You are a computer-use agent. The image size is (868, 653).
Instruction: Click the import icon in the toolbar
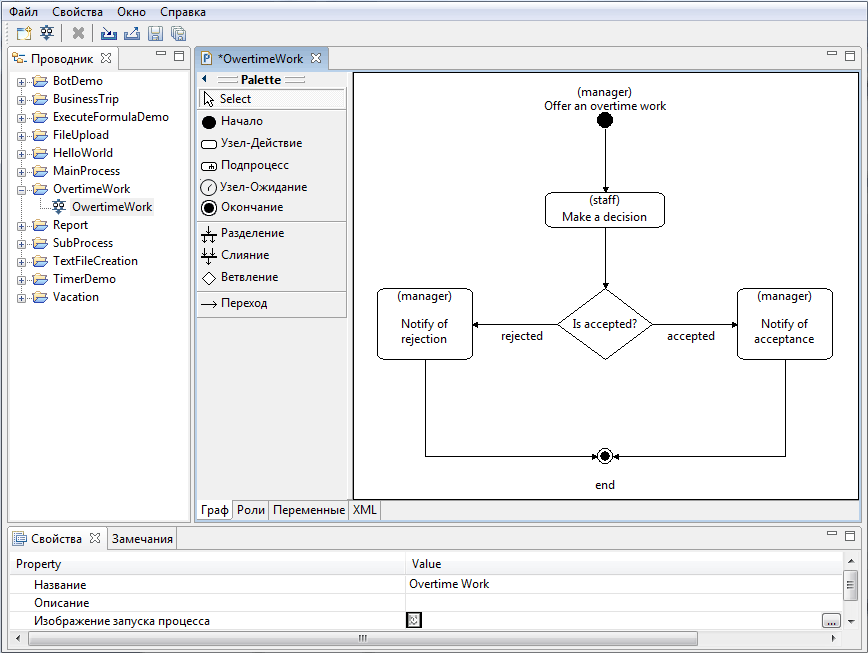click(107, 33)
